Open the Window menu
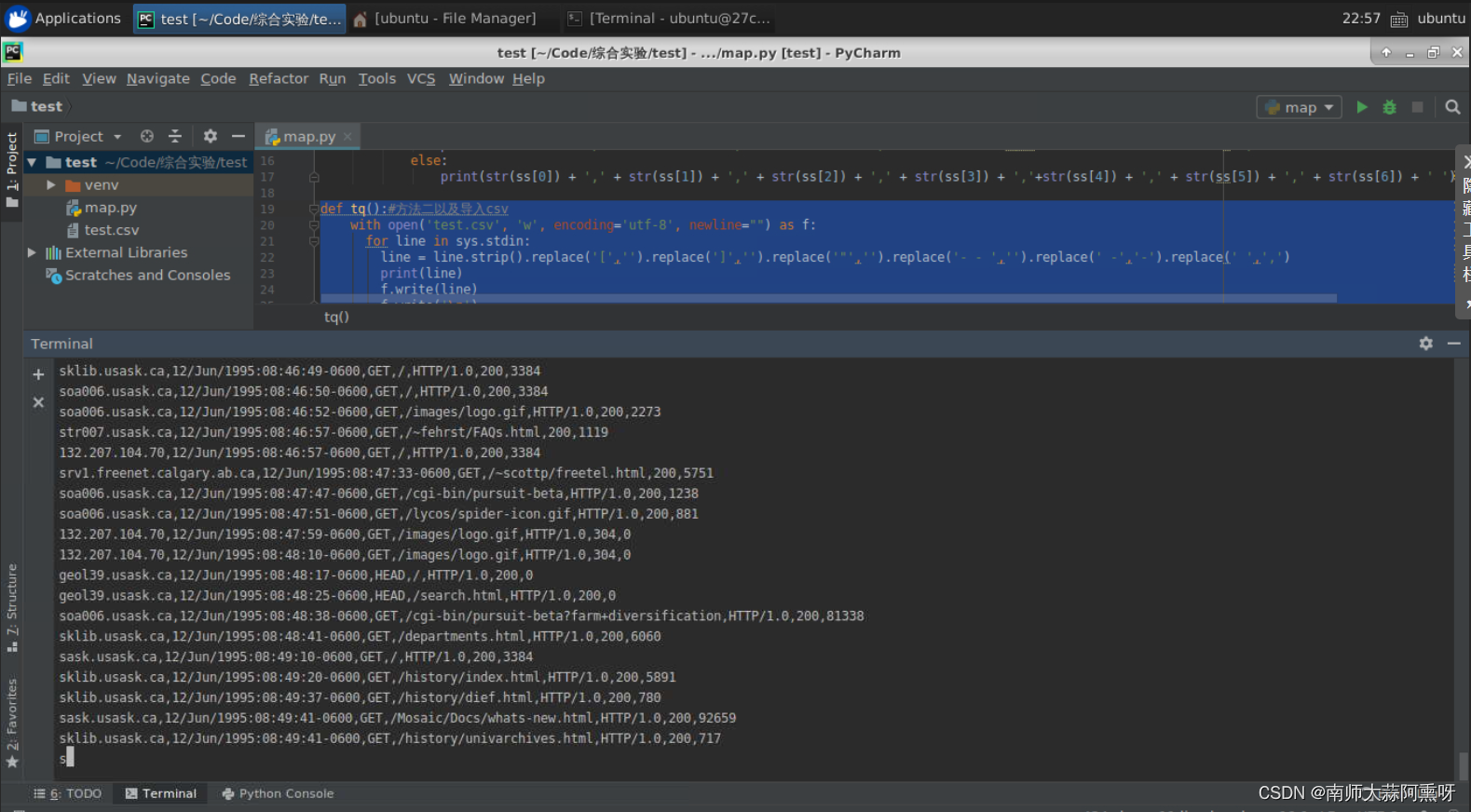Image resolution: width=1471 pixels, height=812 pixels. coord(476,79)
